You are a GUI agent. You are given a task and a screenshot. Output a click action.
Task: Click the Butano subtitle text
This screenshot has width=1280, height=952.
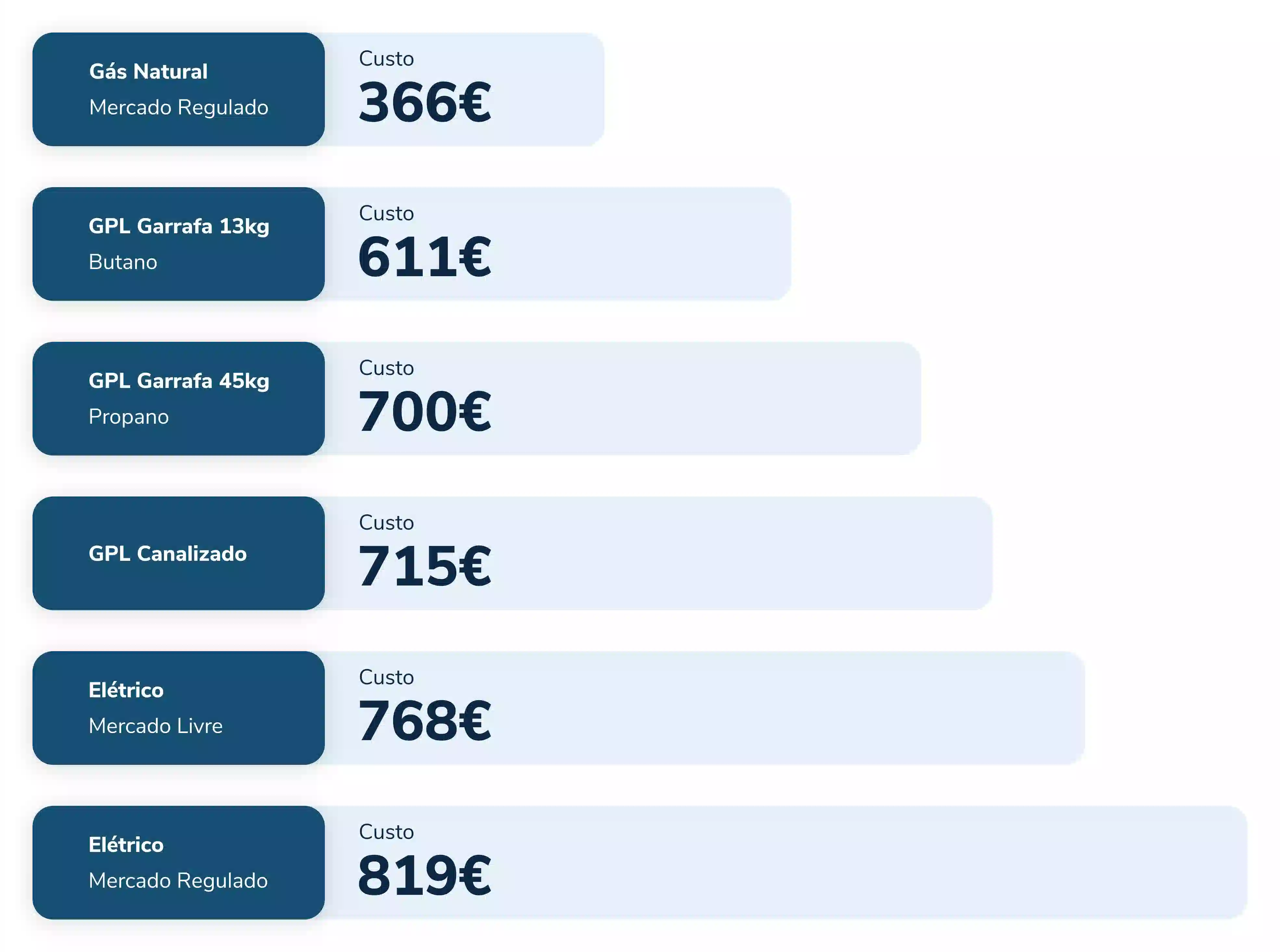tap(123, 262)
